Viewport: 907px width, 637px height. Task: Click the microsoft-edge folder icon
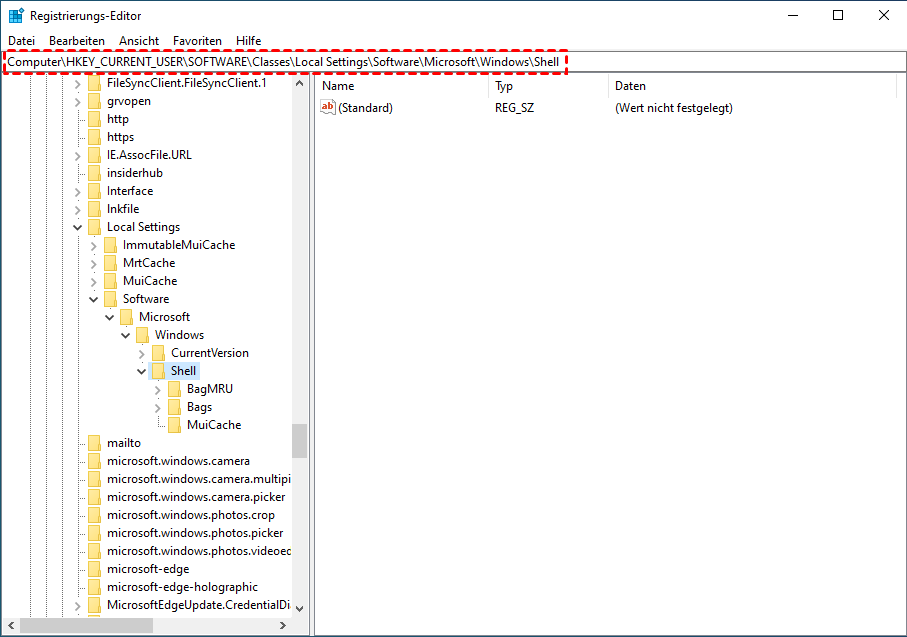coord(94,569)
